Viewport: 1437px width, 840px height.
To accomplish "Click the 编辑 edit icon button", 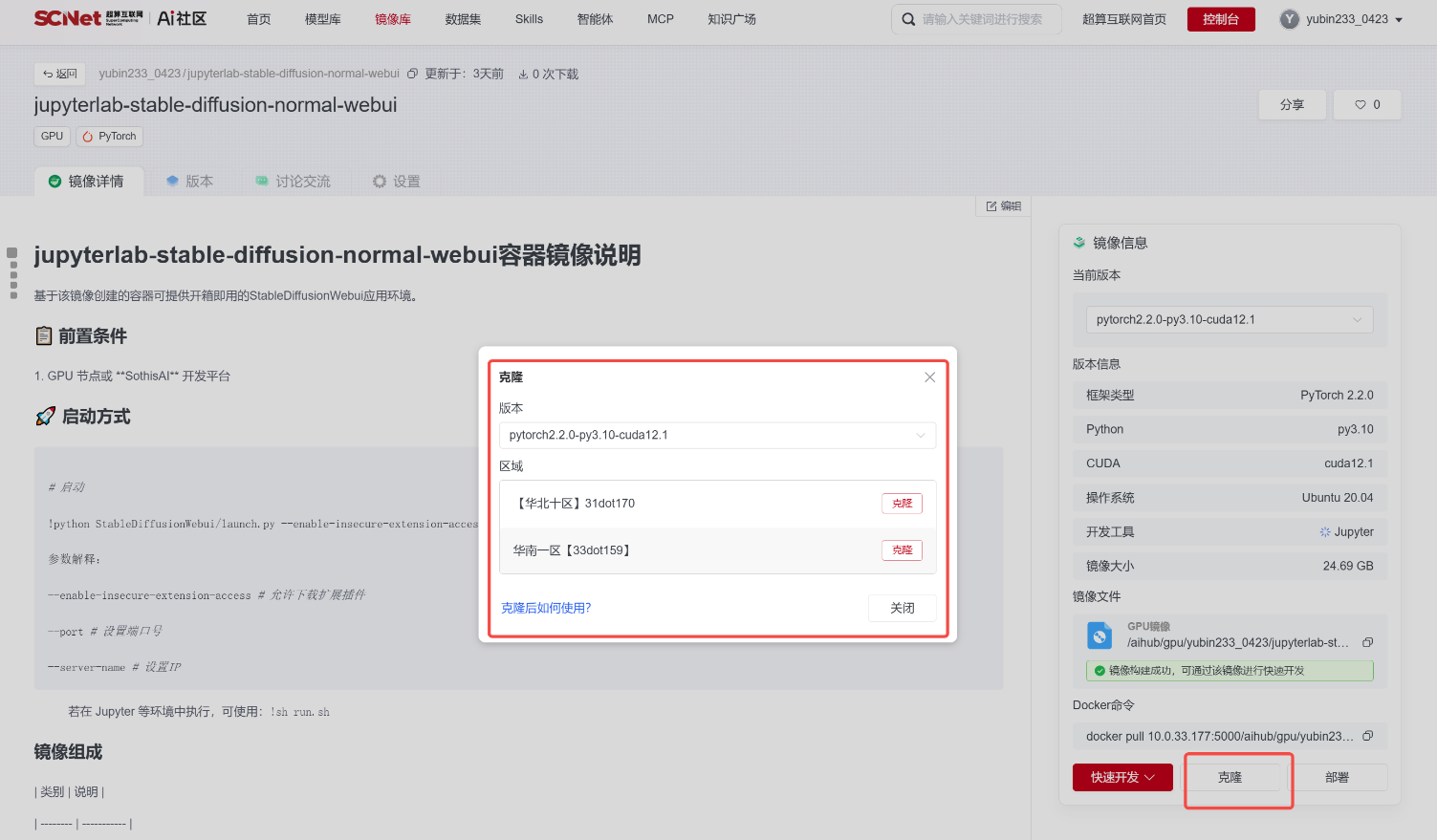I will [1003, 206].
